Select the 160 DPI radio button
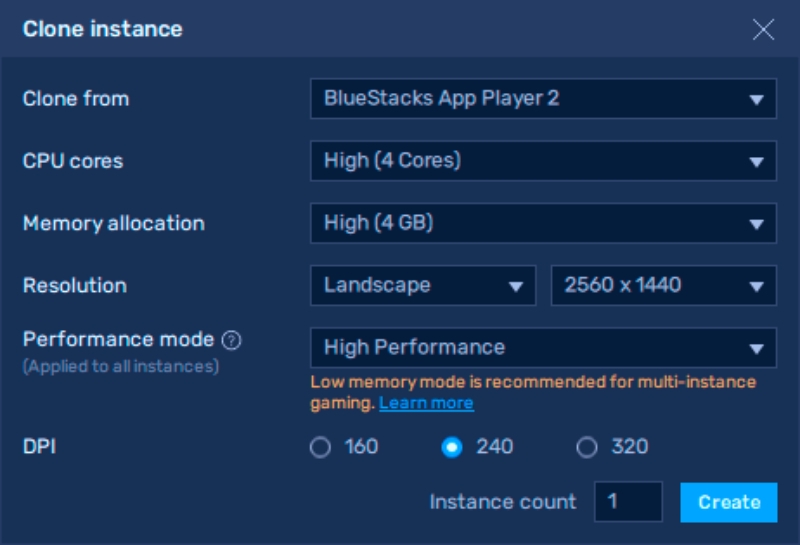The height and width of the screenshot is (545, 800). point(320,447)
